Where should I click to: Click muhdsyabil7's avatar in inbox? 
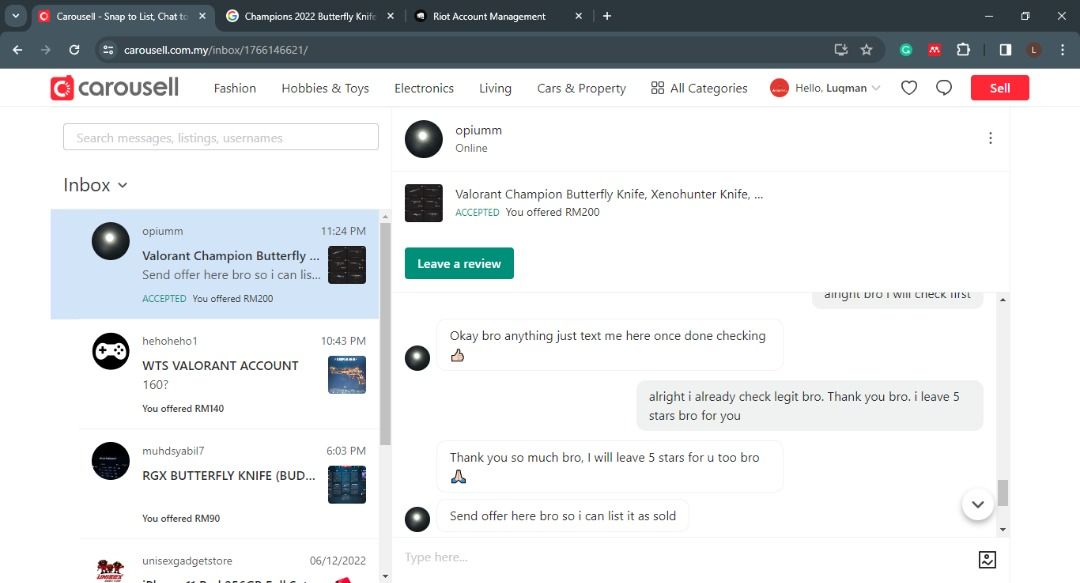(110, 461)
